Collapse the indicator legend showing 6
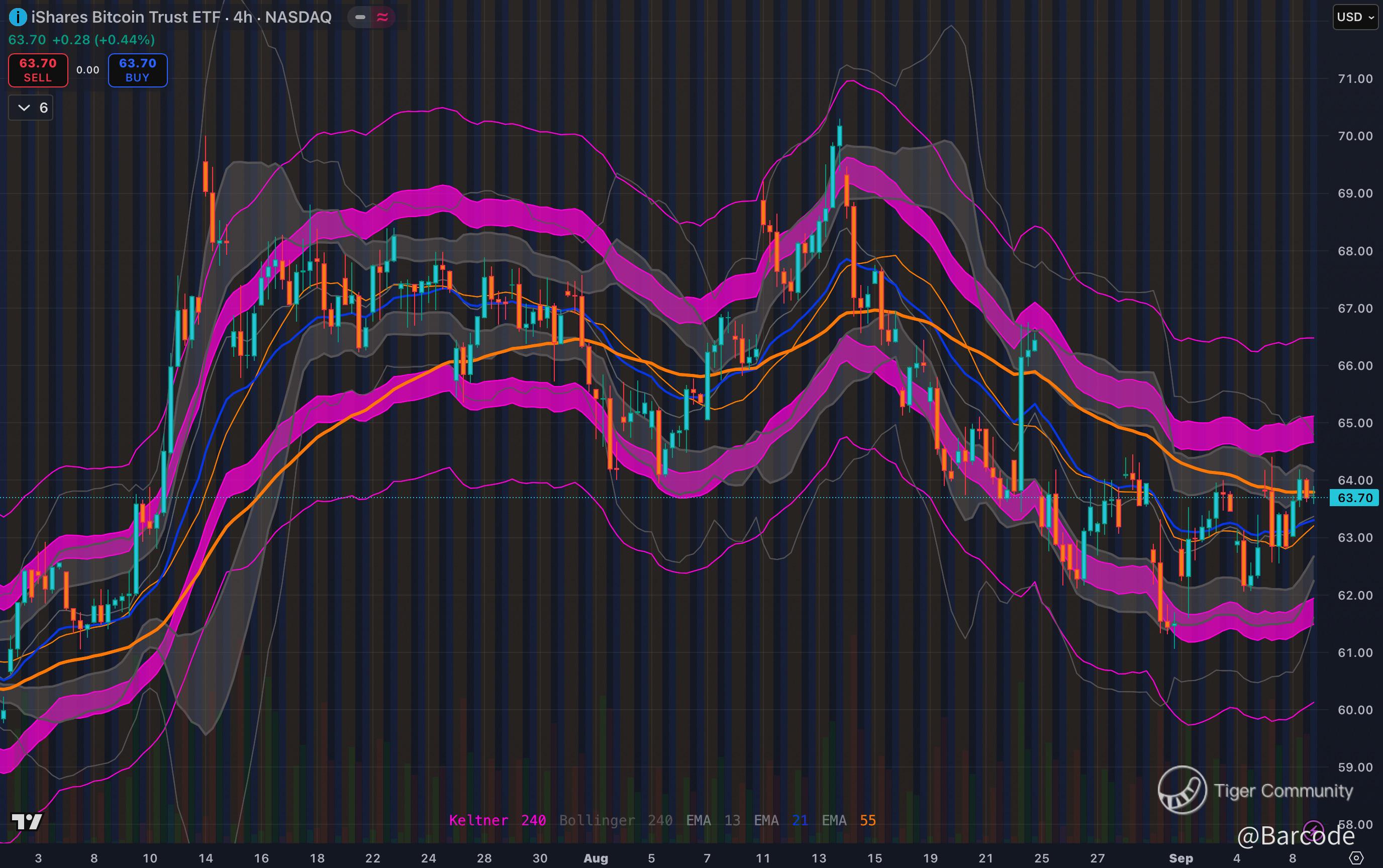 point(31,108)
